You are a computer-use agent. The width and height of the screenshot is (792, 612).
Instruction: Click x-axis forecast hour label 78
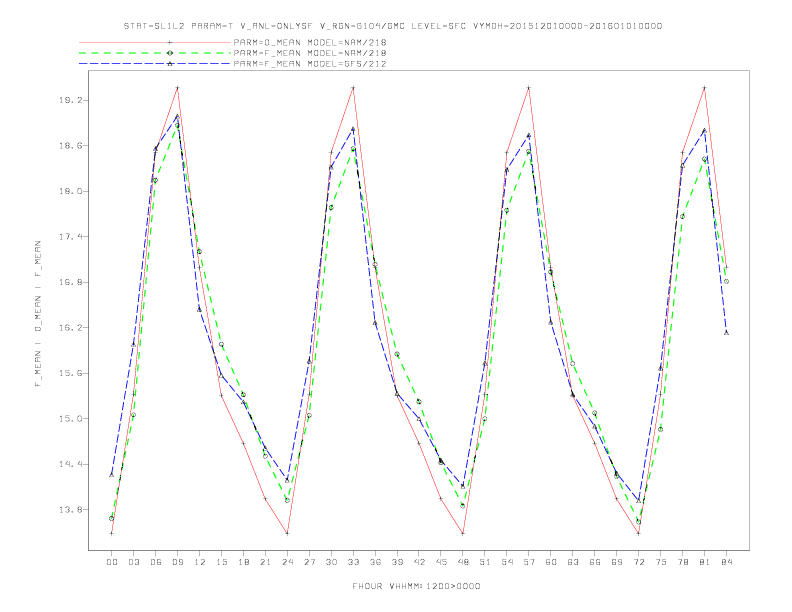[x=683, y=562]
